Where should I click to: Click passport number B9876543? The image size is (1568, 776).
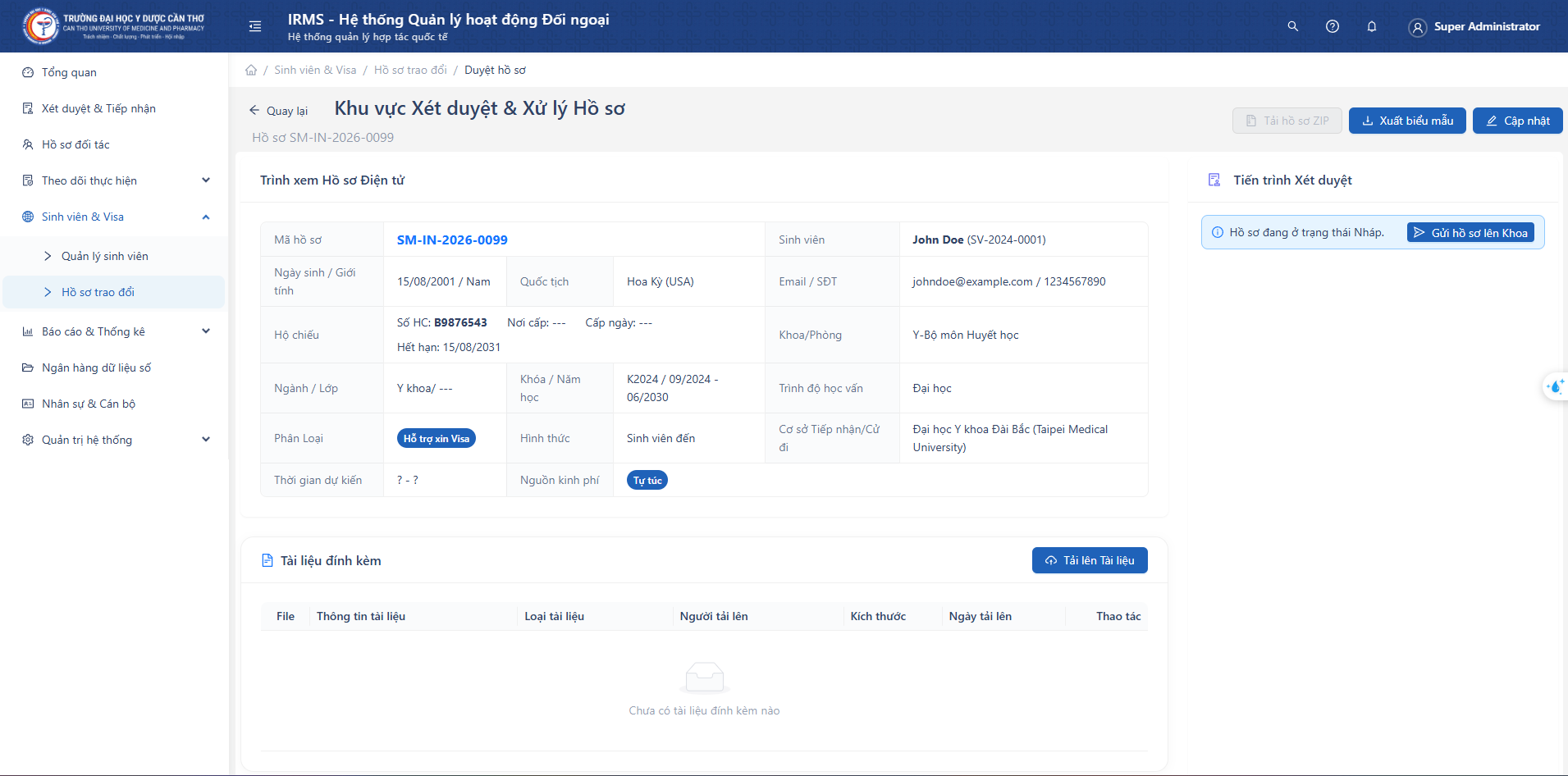pos(460,322)
